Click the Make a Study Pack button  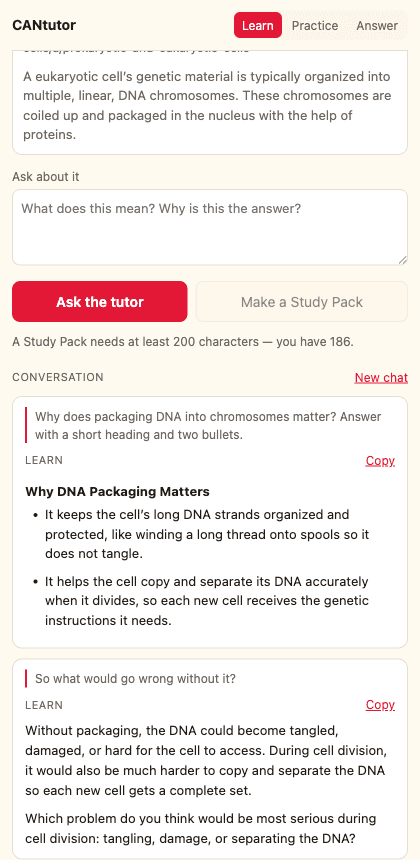click(x=302, y=302)
